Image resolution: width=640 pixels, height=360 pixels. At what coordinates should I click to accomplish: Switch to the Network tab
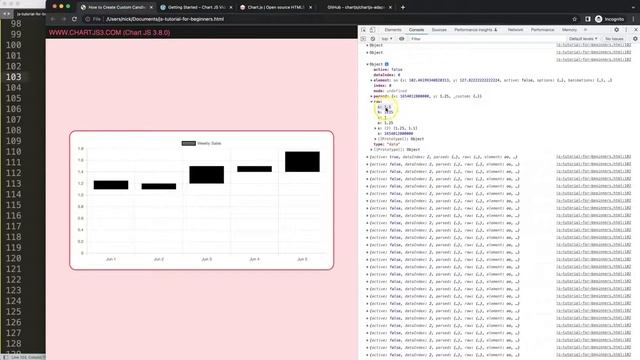coord(515,30)
